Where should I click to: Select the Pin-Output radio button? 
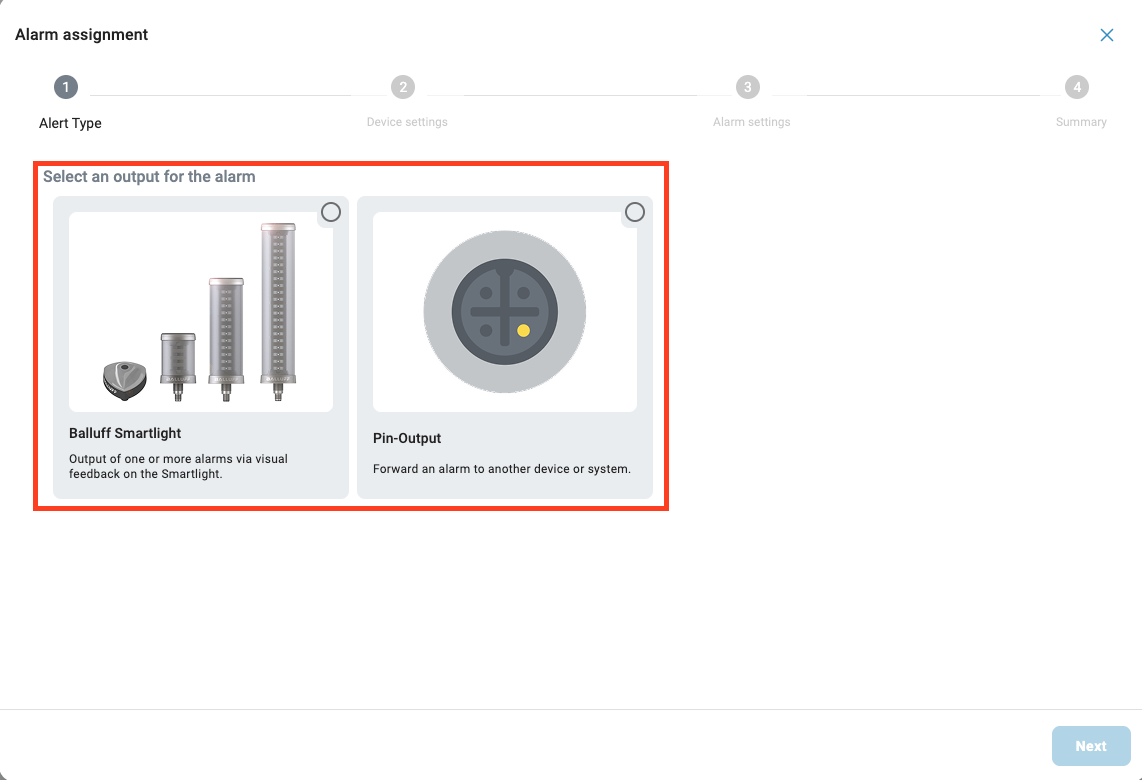pos(635,212)
